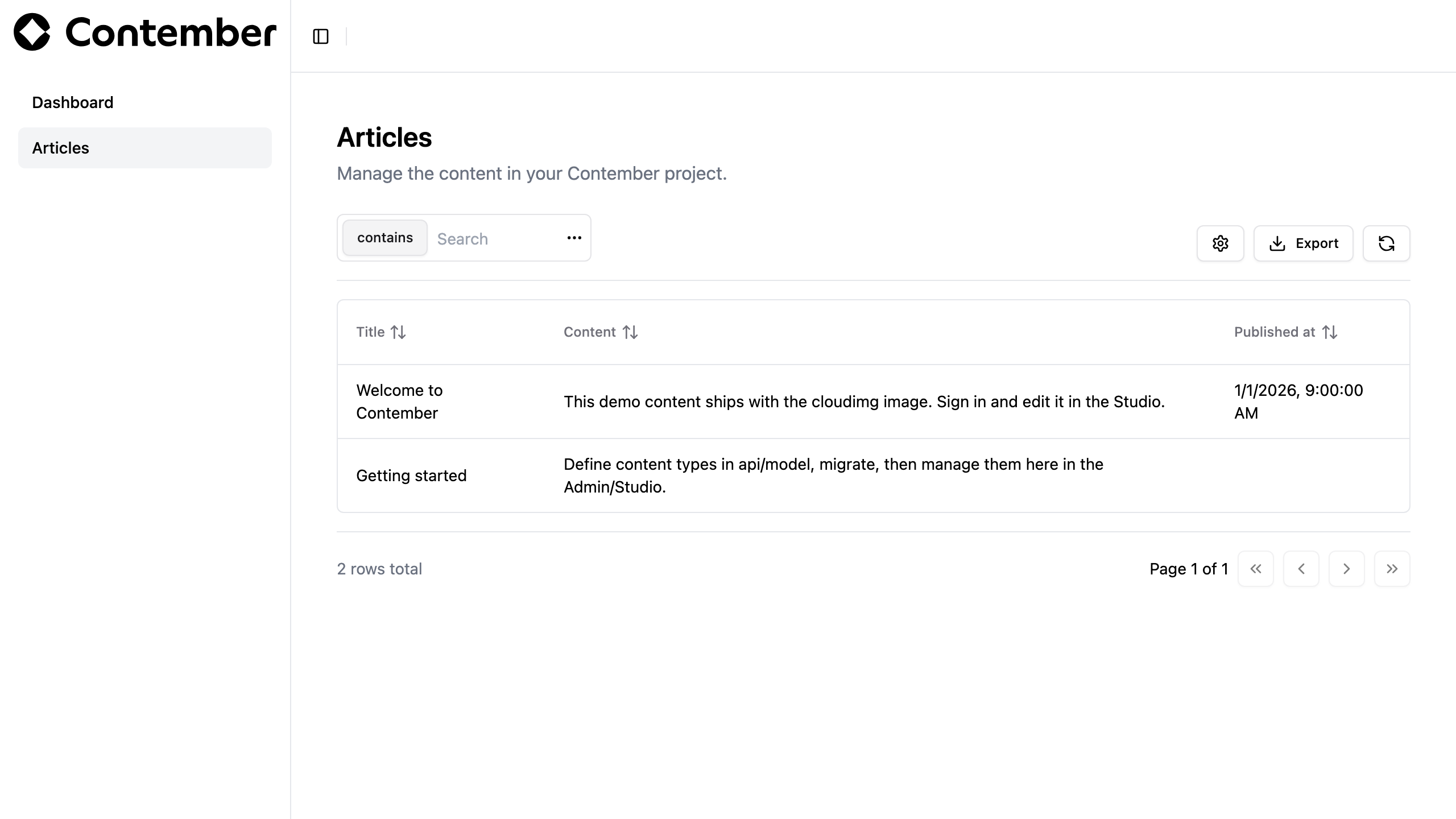Open the Dashboard in the sidebar

(145, 102)
